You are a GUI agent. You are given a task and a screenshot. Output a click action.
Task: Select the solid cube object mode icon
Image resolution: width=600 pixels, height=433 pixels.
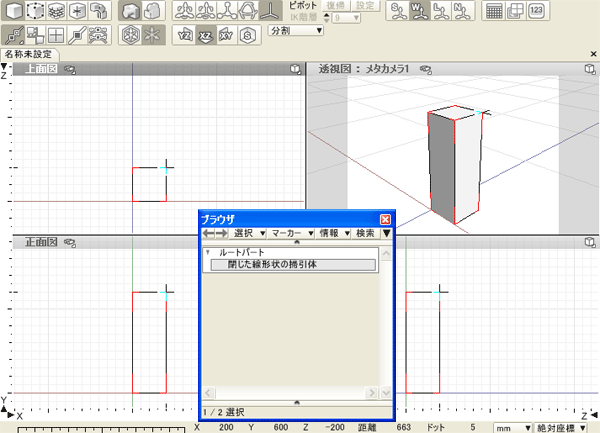click(x=14, y=10)
